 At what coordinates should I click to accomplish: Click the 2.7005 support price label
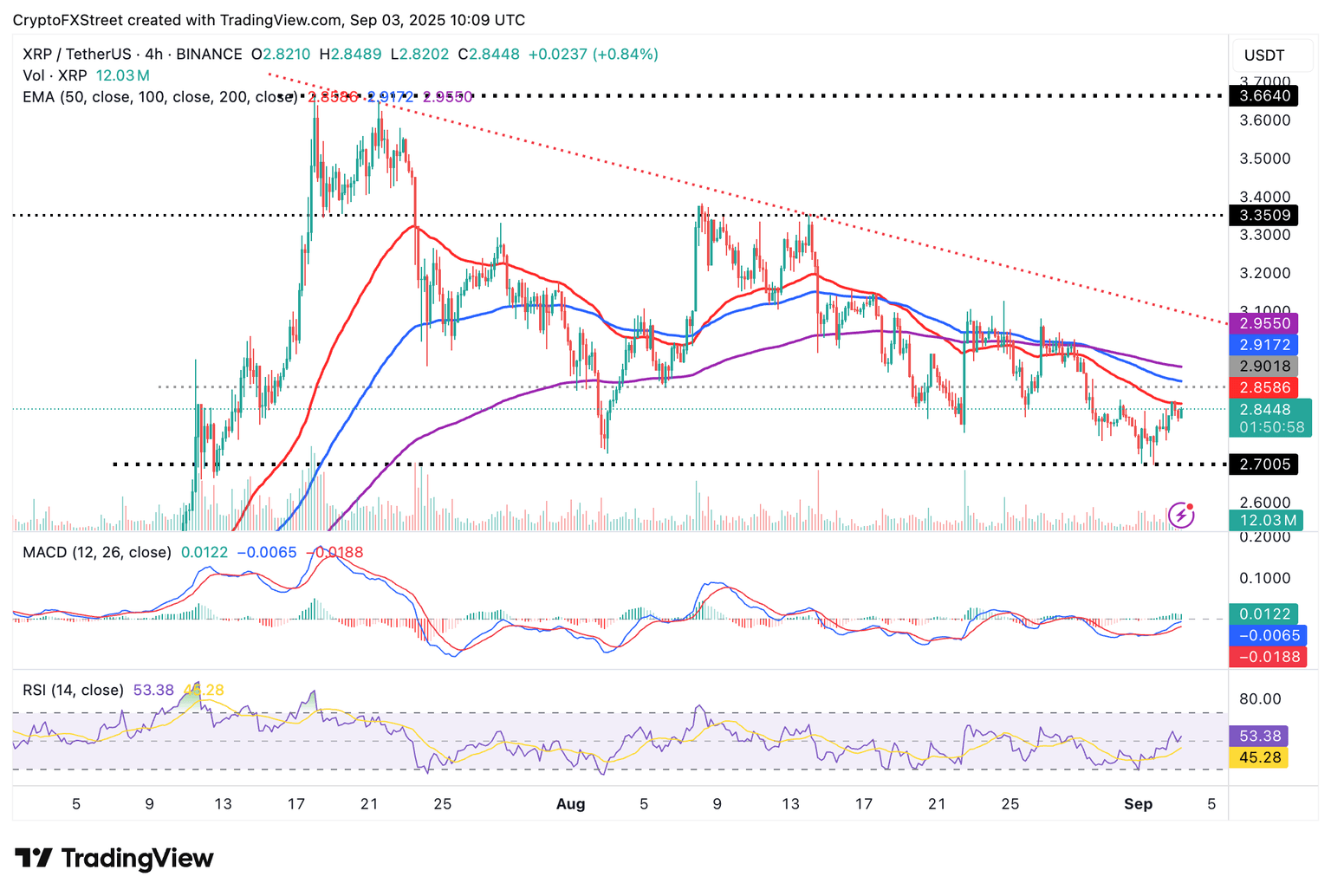[x=1264, y=464]
